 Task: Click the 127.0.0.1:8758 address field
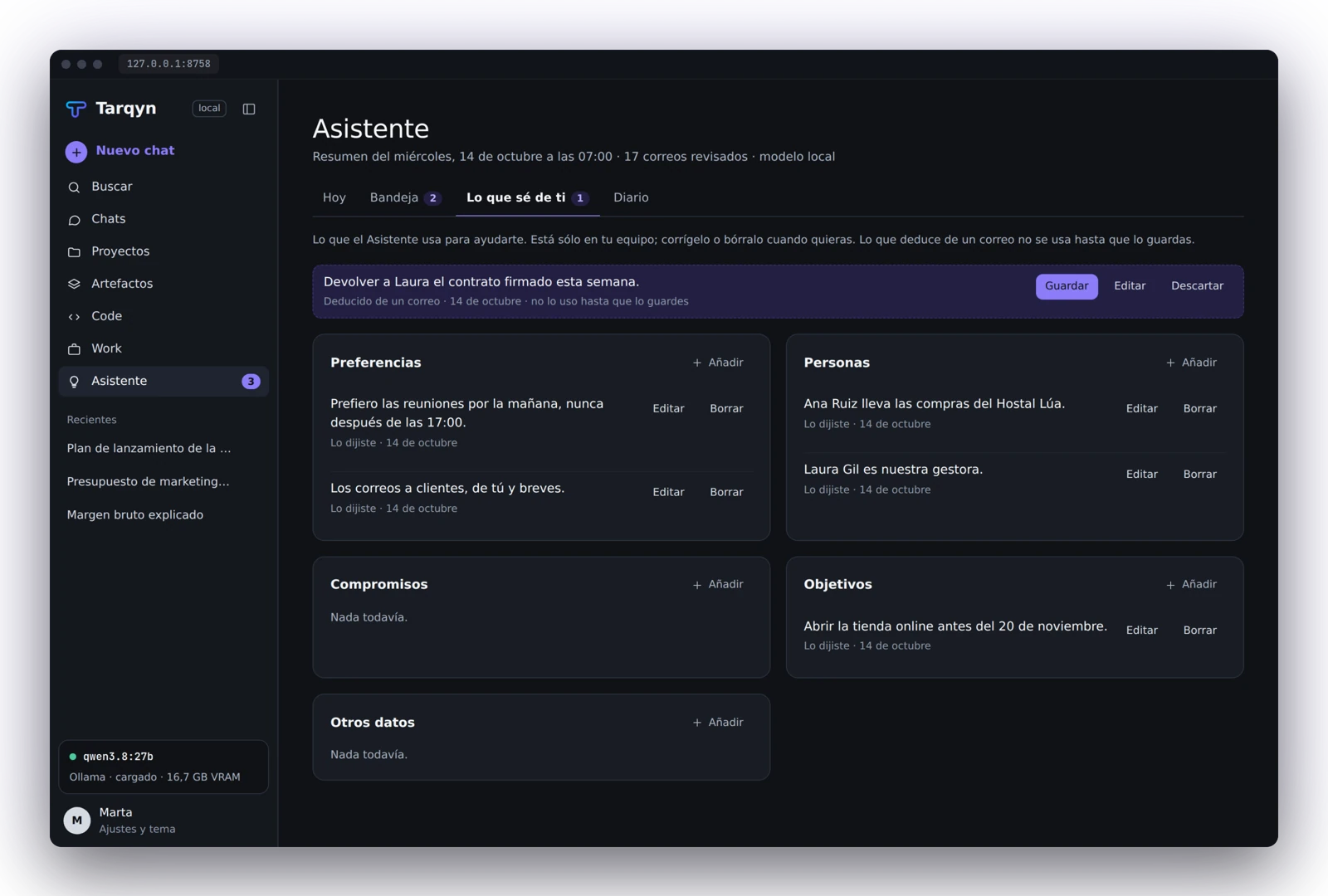tap(168, 64)
